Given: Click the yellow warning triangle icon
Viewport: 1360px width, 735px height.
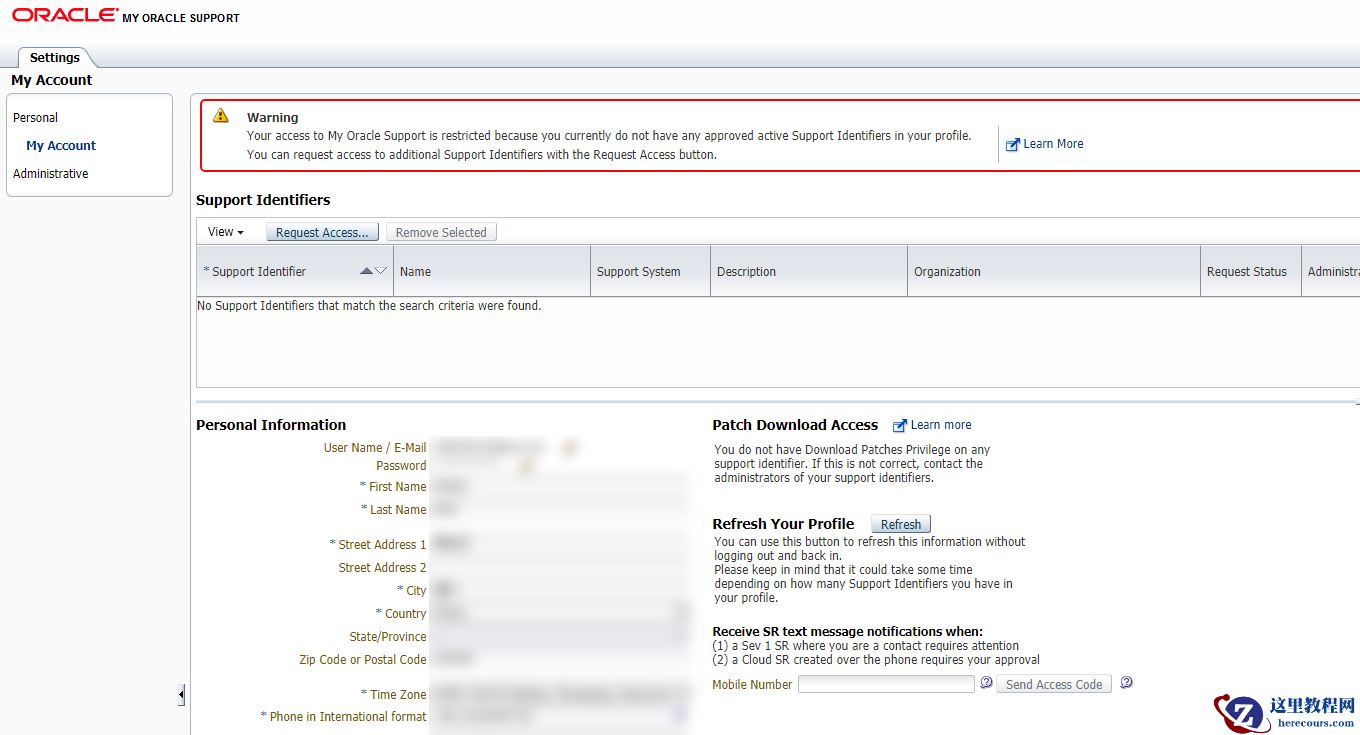Looking at the screenshot, I should point(221,116).
